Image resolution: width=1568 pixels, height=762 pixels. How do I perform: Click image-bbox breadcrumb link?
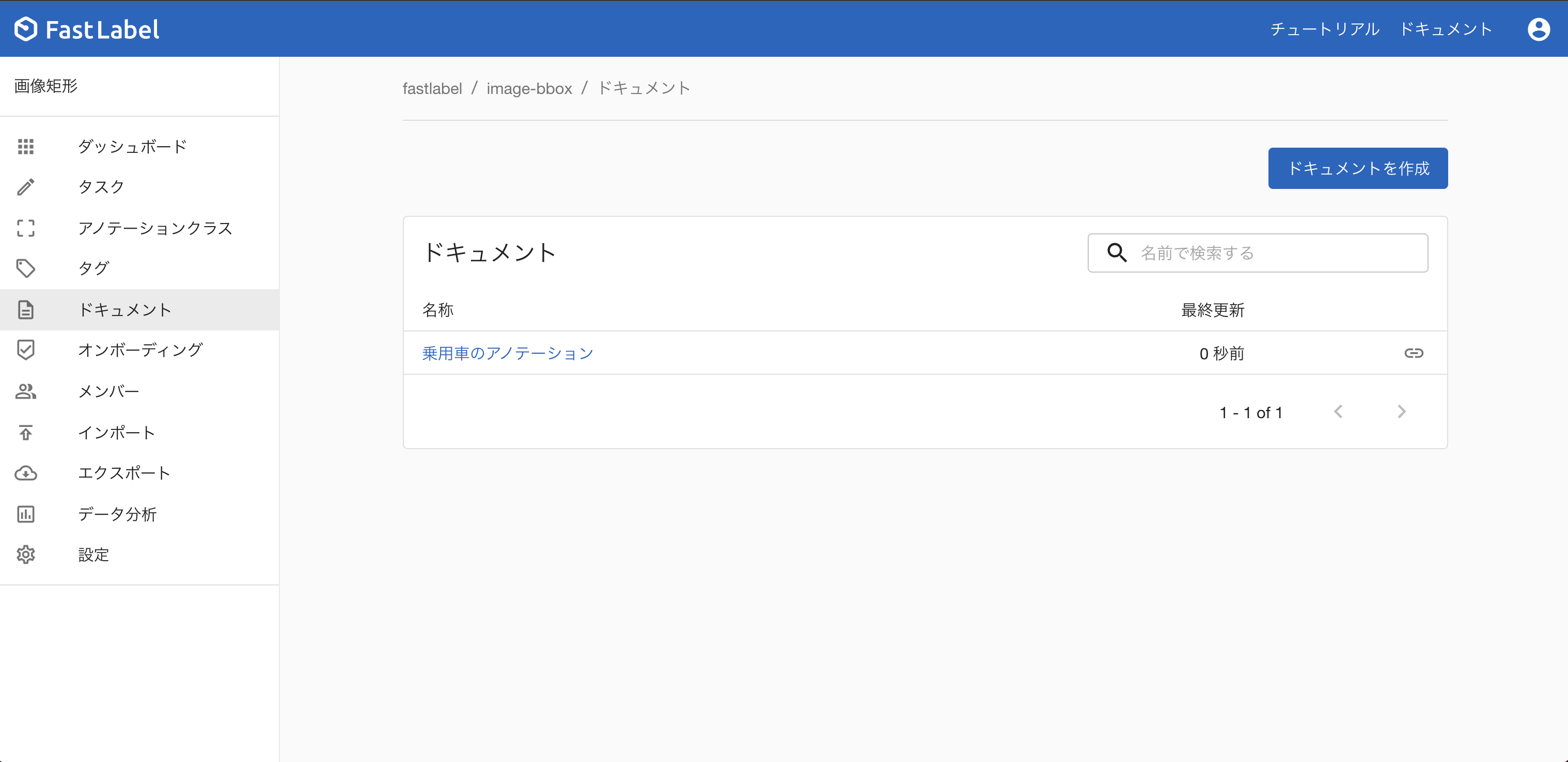tap(529, 88)
